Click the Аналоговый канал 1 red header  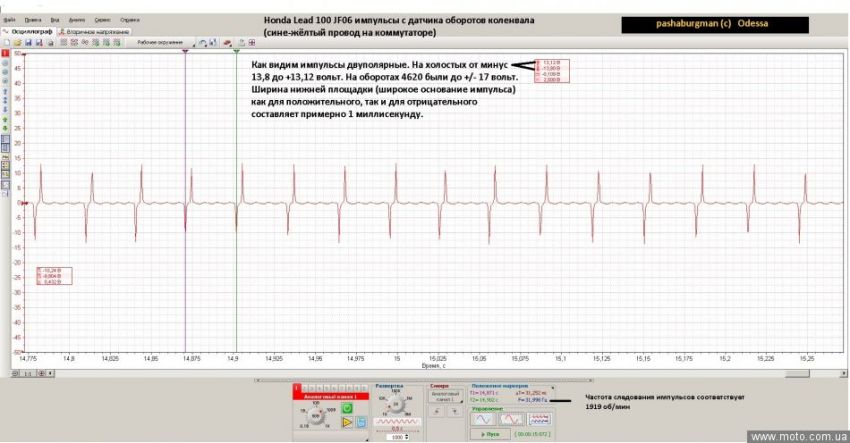point(331,396)
